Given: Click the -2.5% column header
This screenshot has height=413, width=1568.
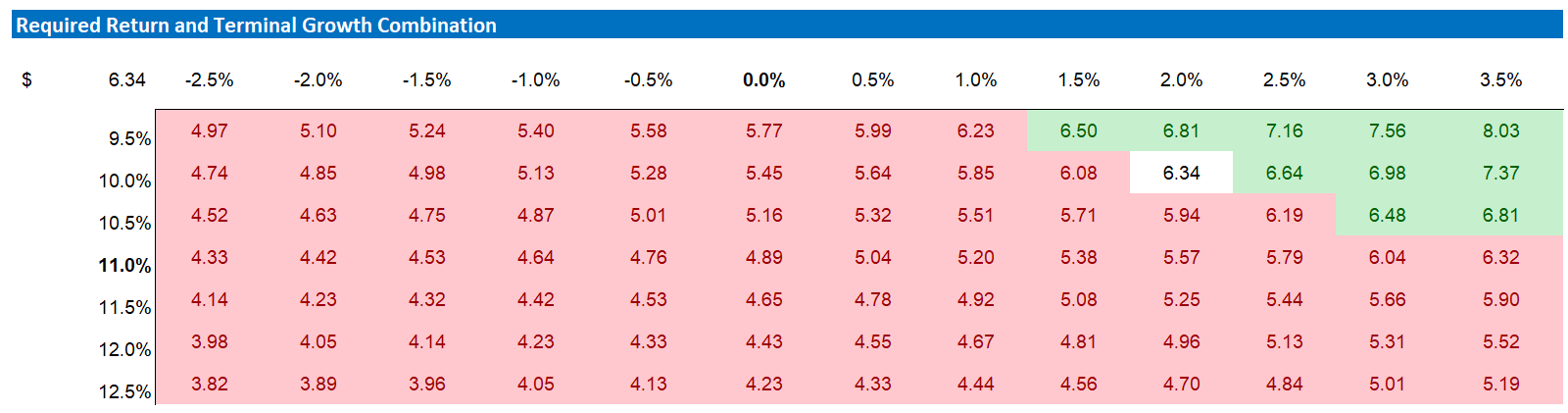Looking at the screenshot, I should click(209, 80).
